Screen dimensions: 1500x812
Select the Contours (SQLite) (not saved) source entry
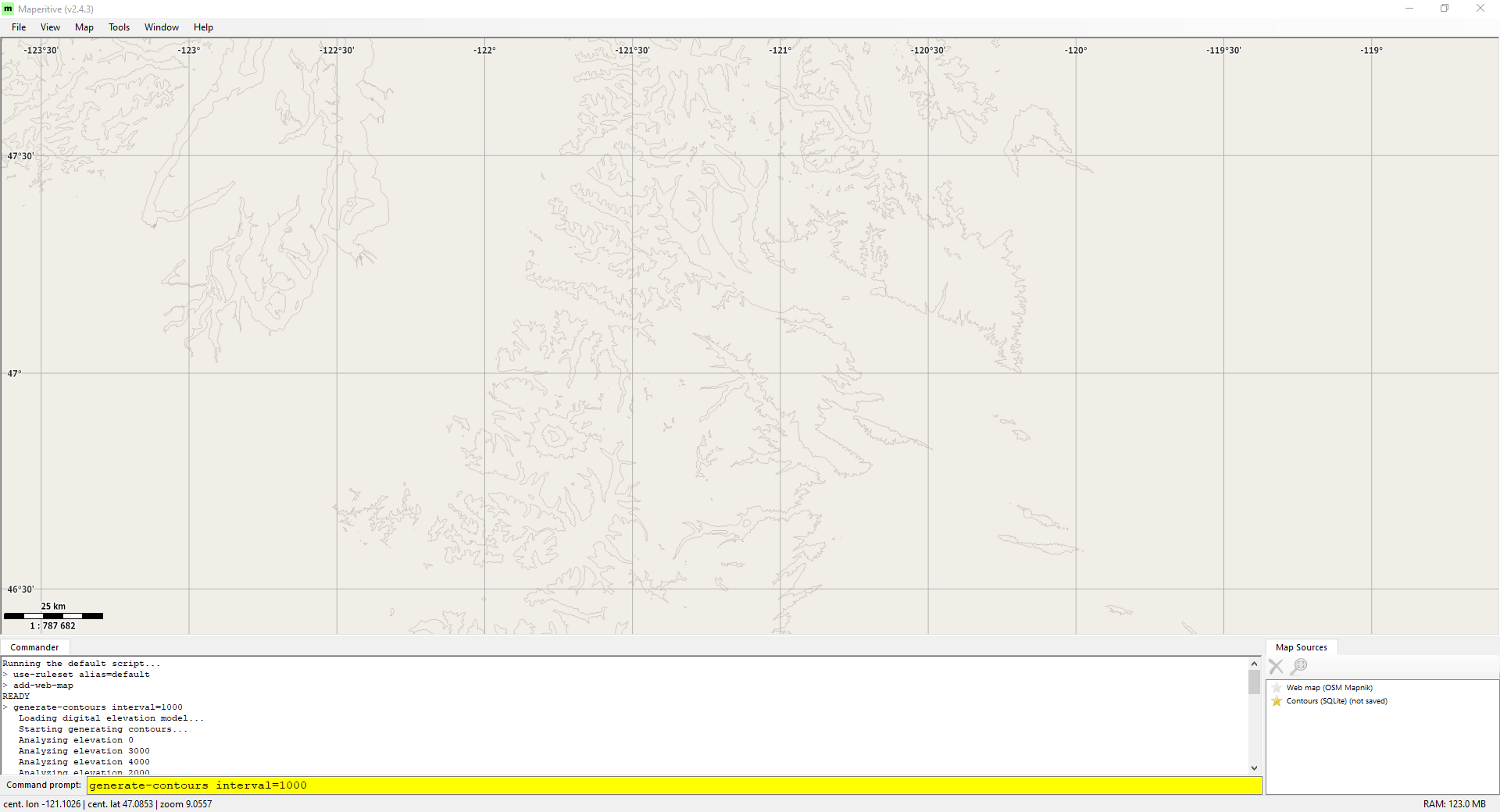click(1337, 701)
